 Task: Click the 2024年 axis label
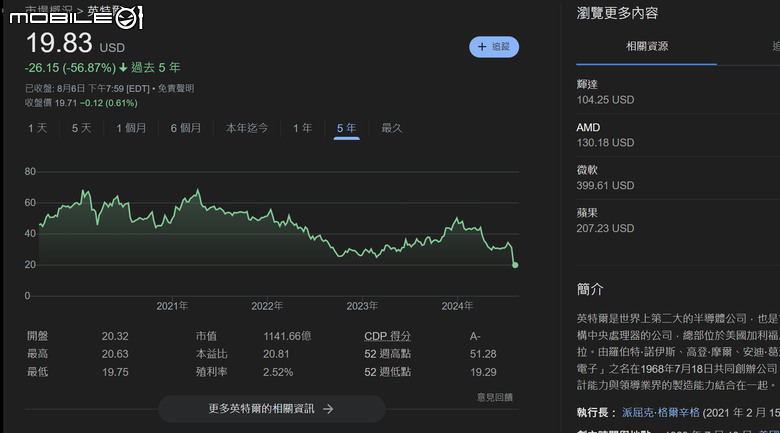click(x=457, y=306)
